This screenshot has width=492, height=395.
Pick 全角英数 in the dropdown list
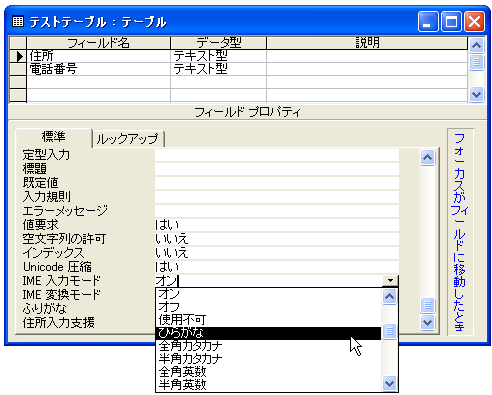[268, 372]
